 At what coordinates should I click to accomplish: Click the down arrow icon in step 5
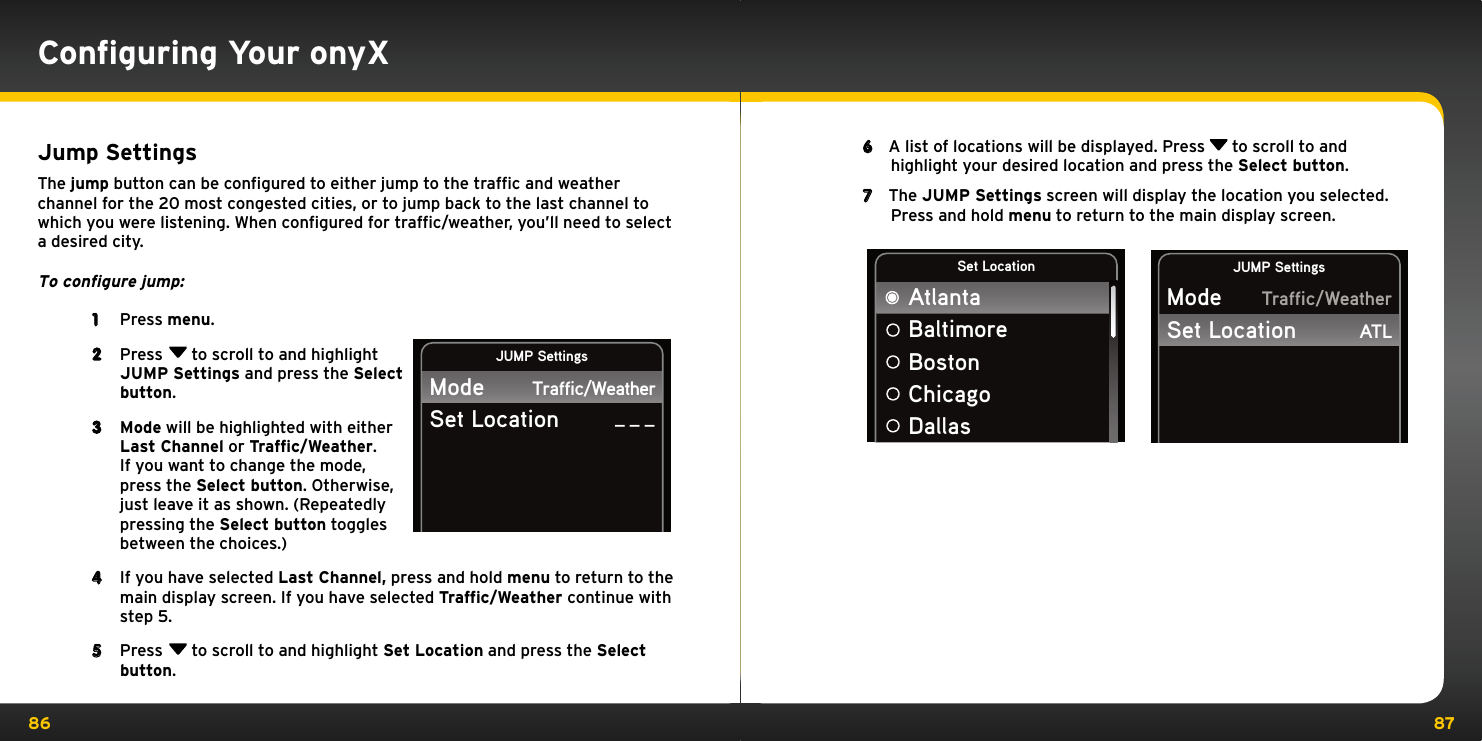tap(176, 651)
